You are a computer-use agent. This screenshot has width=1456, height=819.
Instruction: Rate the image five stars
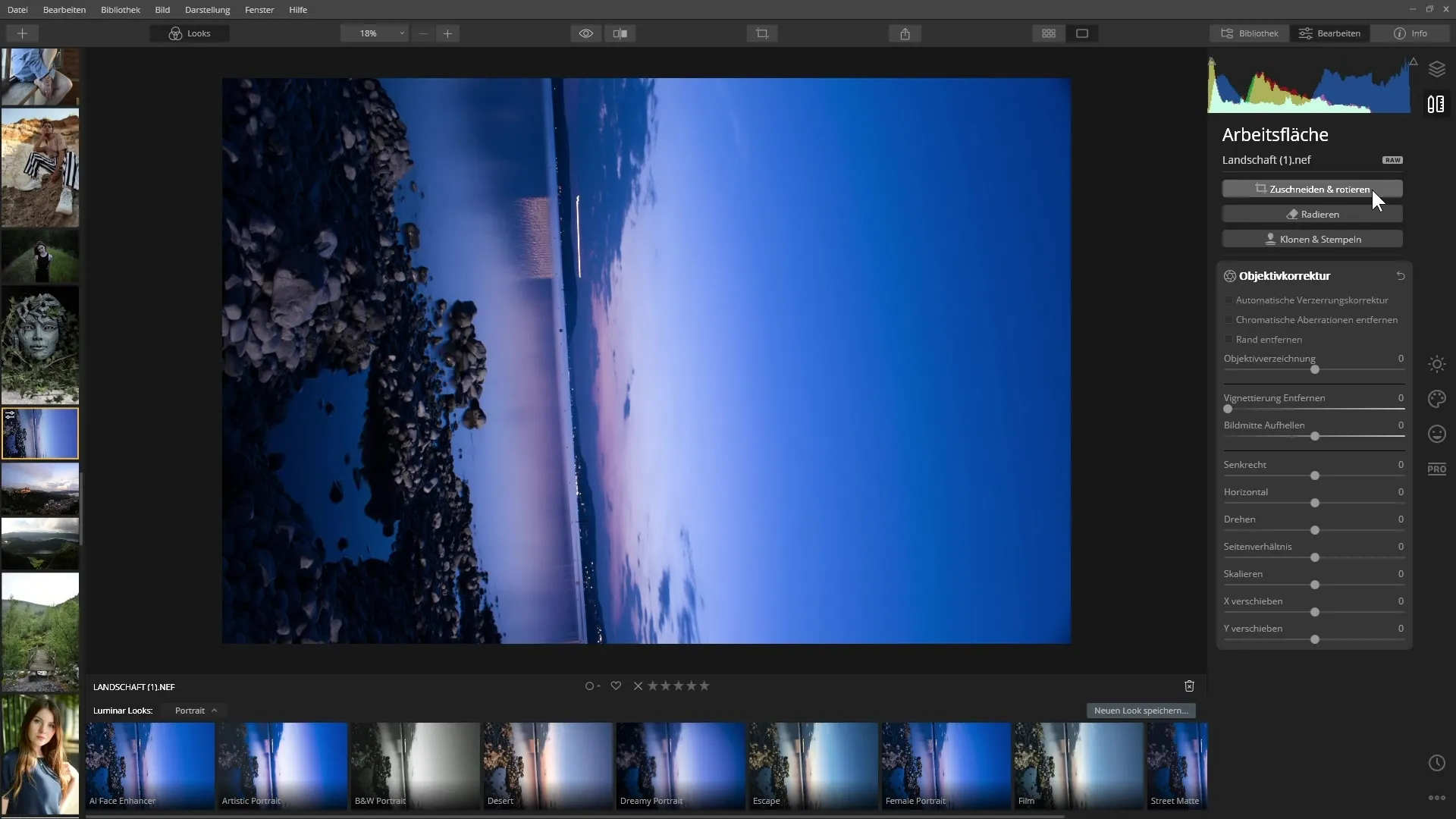704,686
